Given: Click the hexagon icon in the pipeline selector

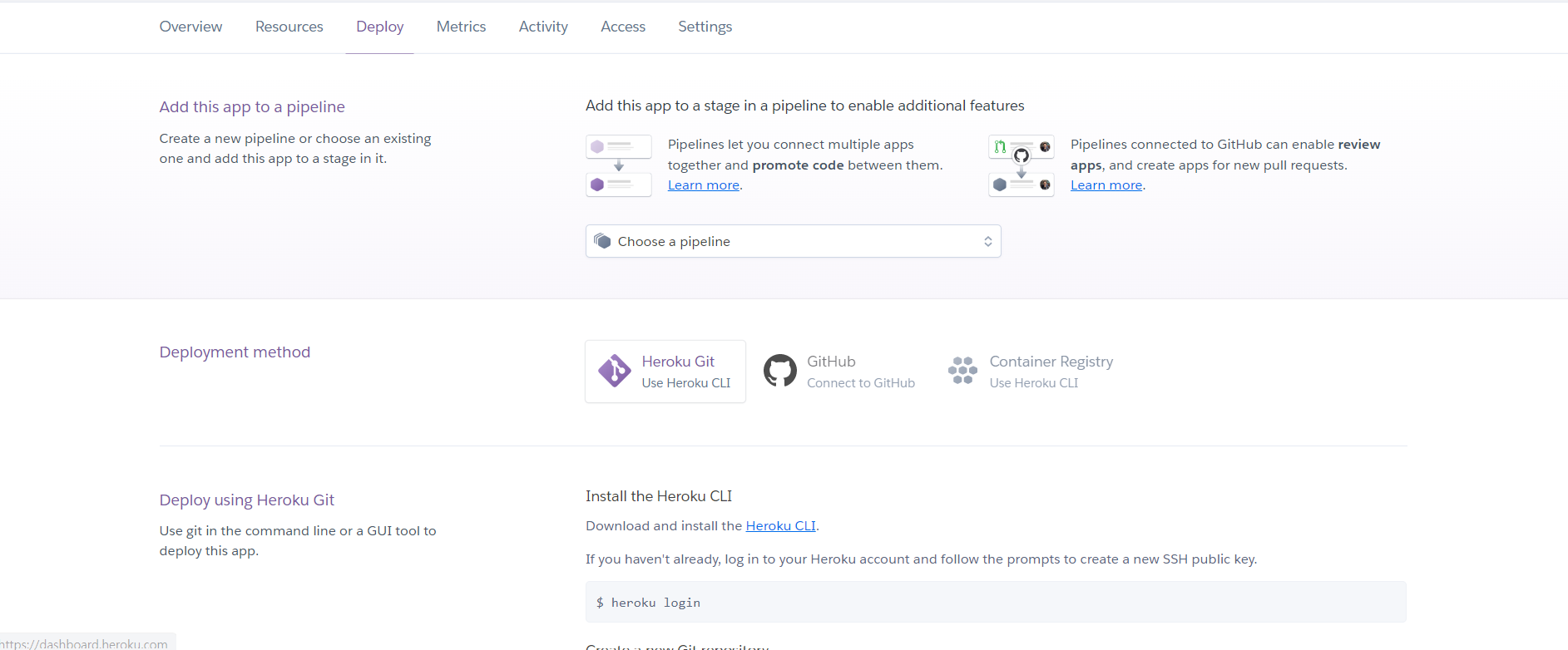Looking at the screenshot, I should (x=602, y=241).
